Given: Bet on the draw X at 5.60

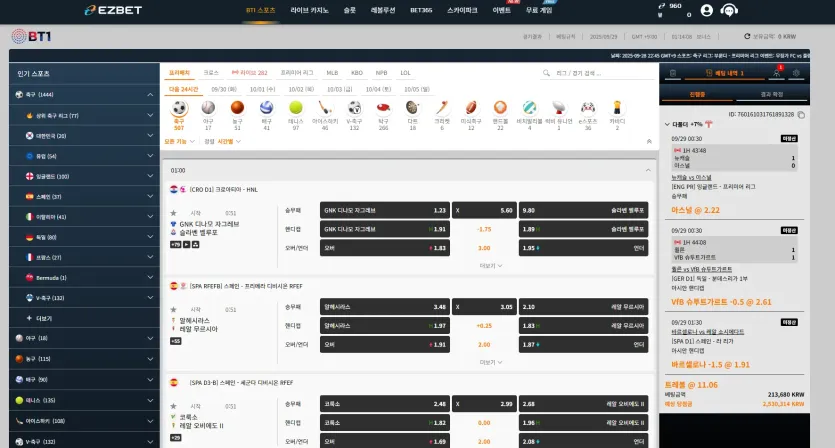Looking at the screenshot, I should coord(484,210).
